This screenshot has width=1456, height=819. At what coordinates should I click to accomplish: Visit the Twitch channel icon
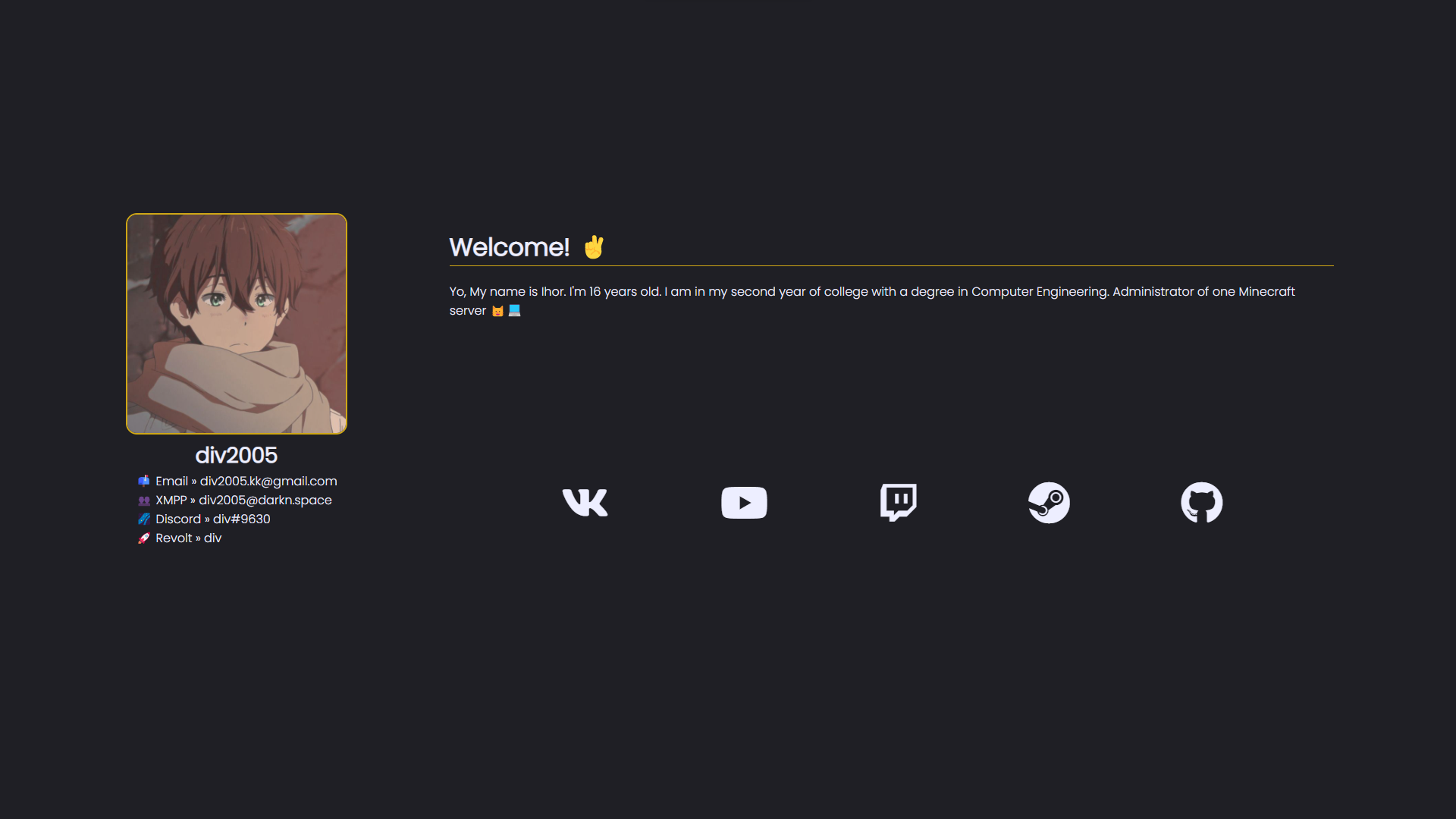899,502
